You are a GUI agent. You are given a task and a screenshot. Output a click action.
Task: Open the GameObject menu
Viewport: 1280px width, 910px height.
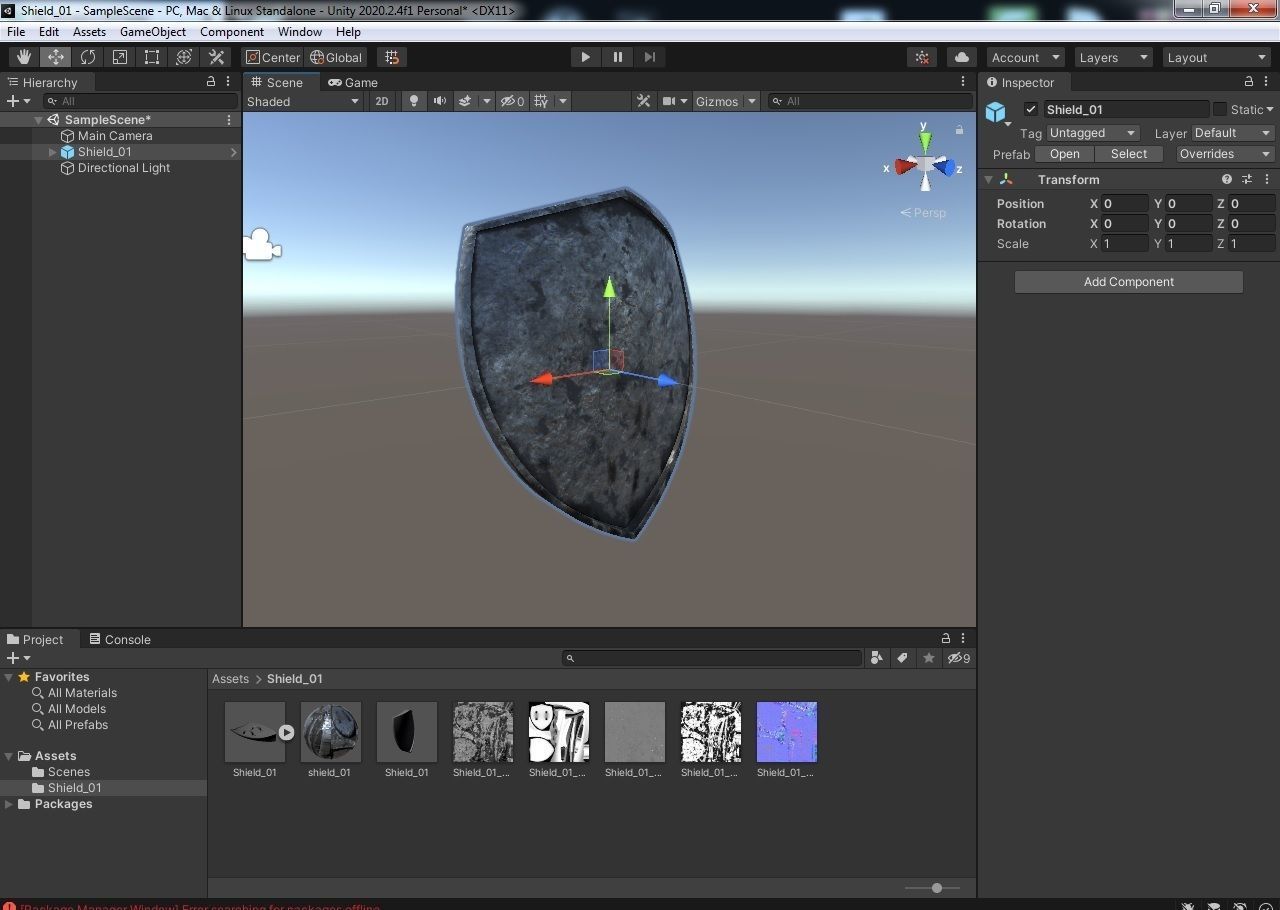(x=152, y=31)
